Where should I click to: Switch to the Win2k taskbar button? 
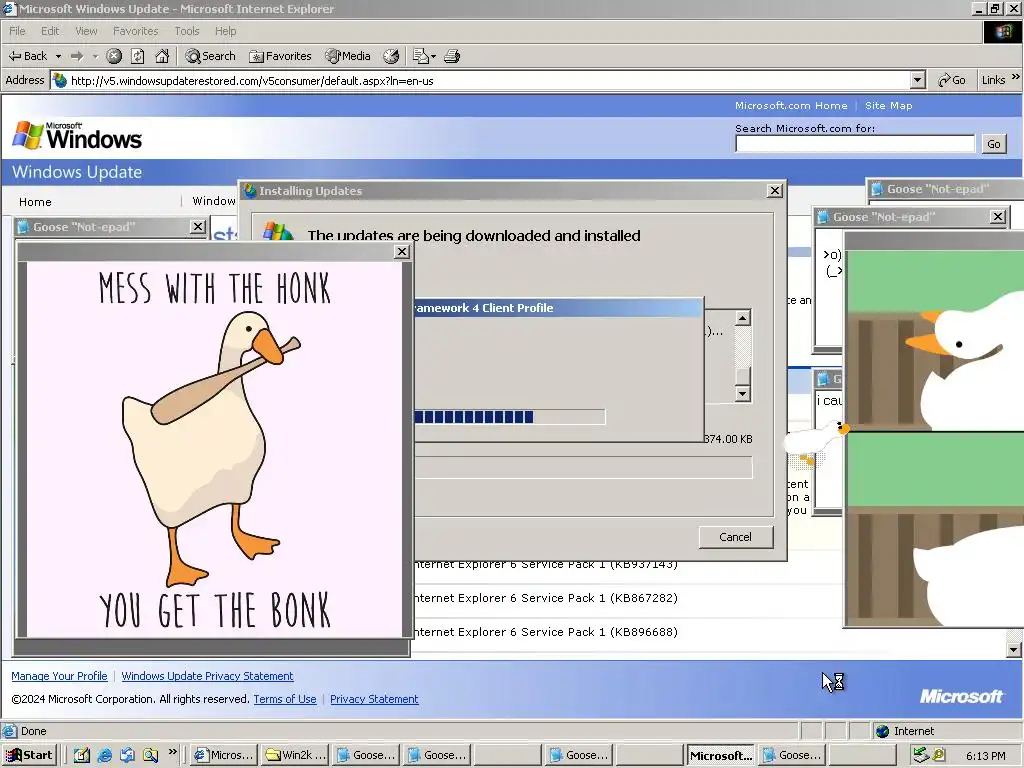(x=295, y=755)
